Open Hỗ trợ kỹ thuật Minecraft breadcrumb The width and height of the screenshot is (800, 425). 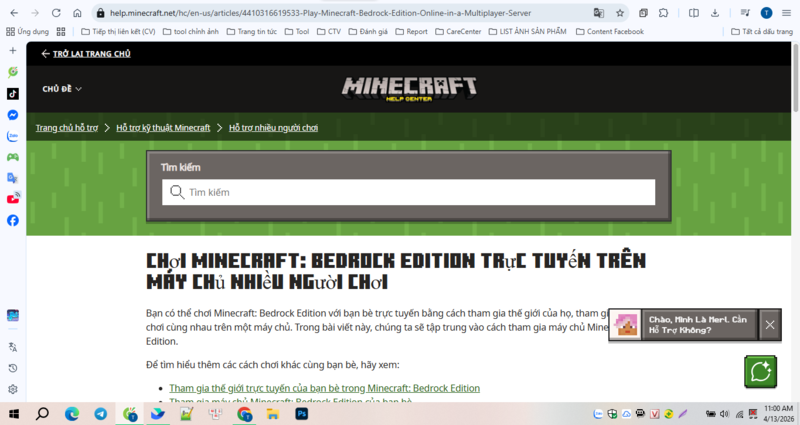163,128
